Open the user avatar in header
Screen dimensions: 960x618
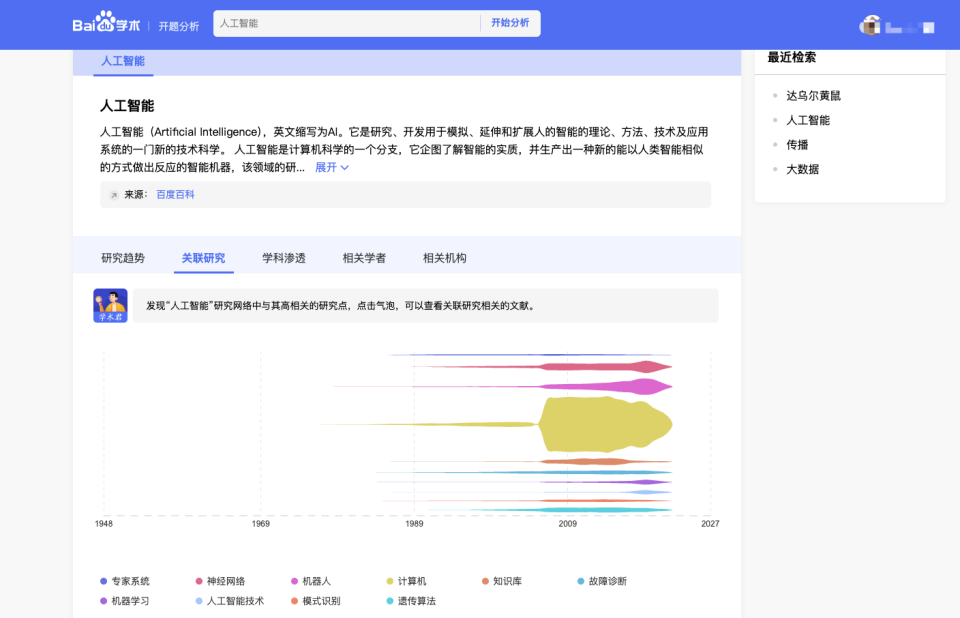(x=870, y=26)
